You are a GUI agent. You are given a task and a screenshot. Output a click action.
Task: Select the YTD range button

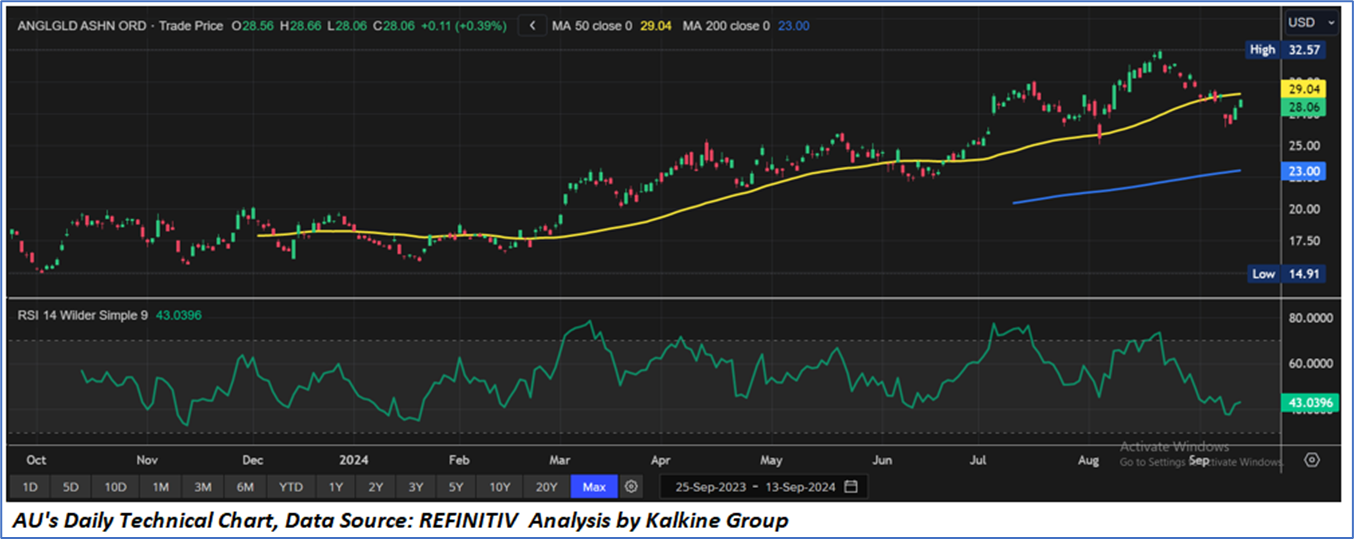pos(291,487)
